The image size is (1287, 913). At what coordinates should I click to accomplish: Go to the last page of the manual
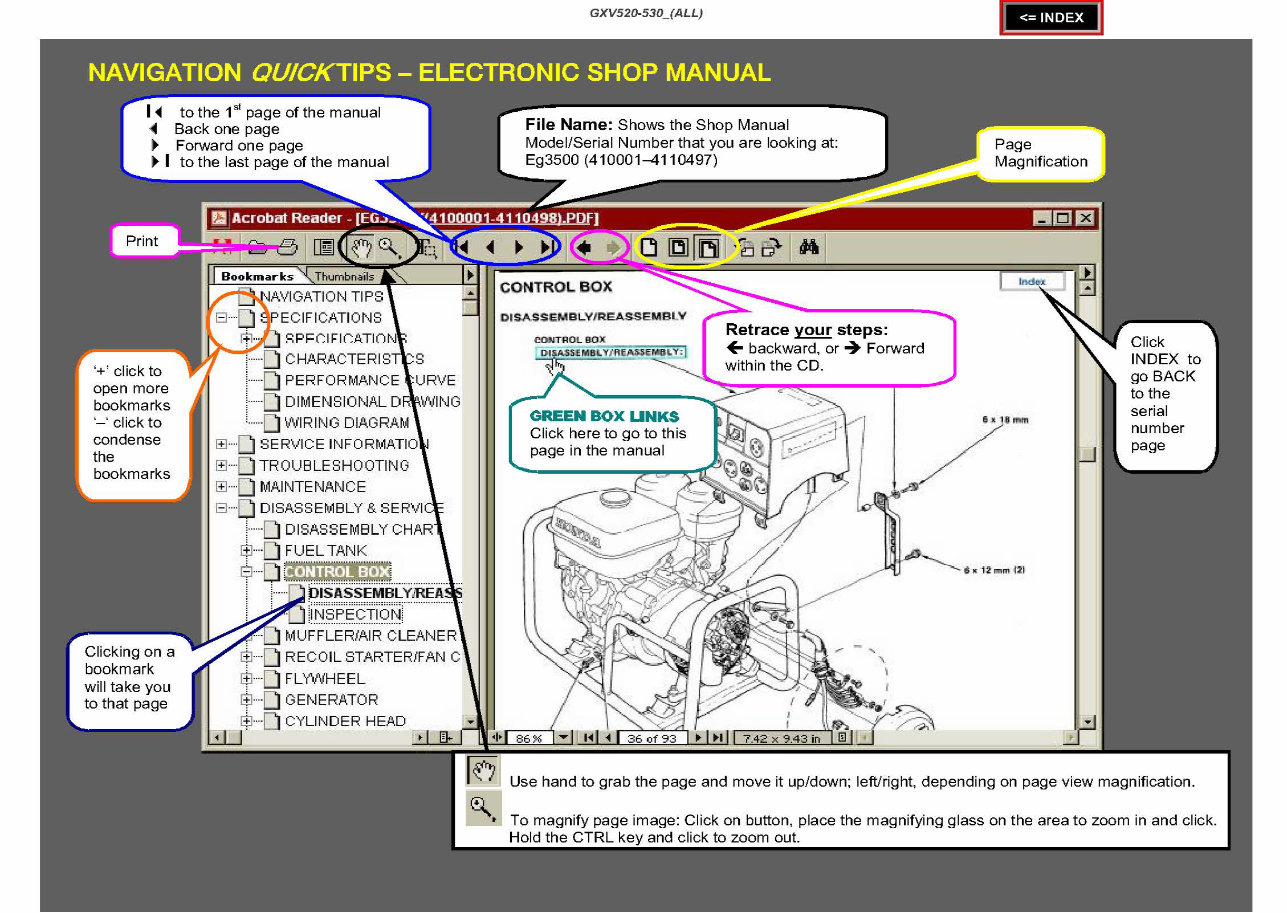tap(545, 245)
